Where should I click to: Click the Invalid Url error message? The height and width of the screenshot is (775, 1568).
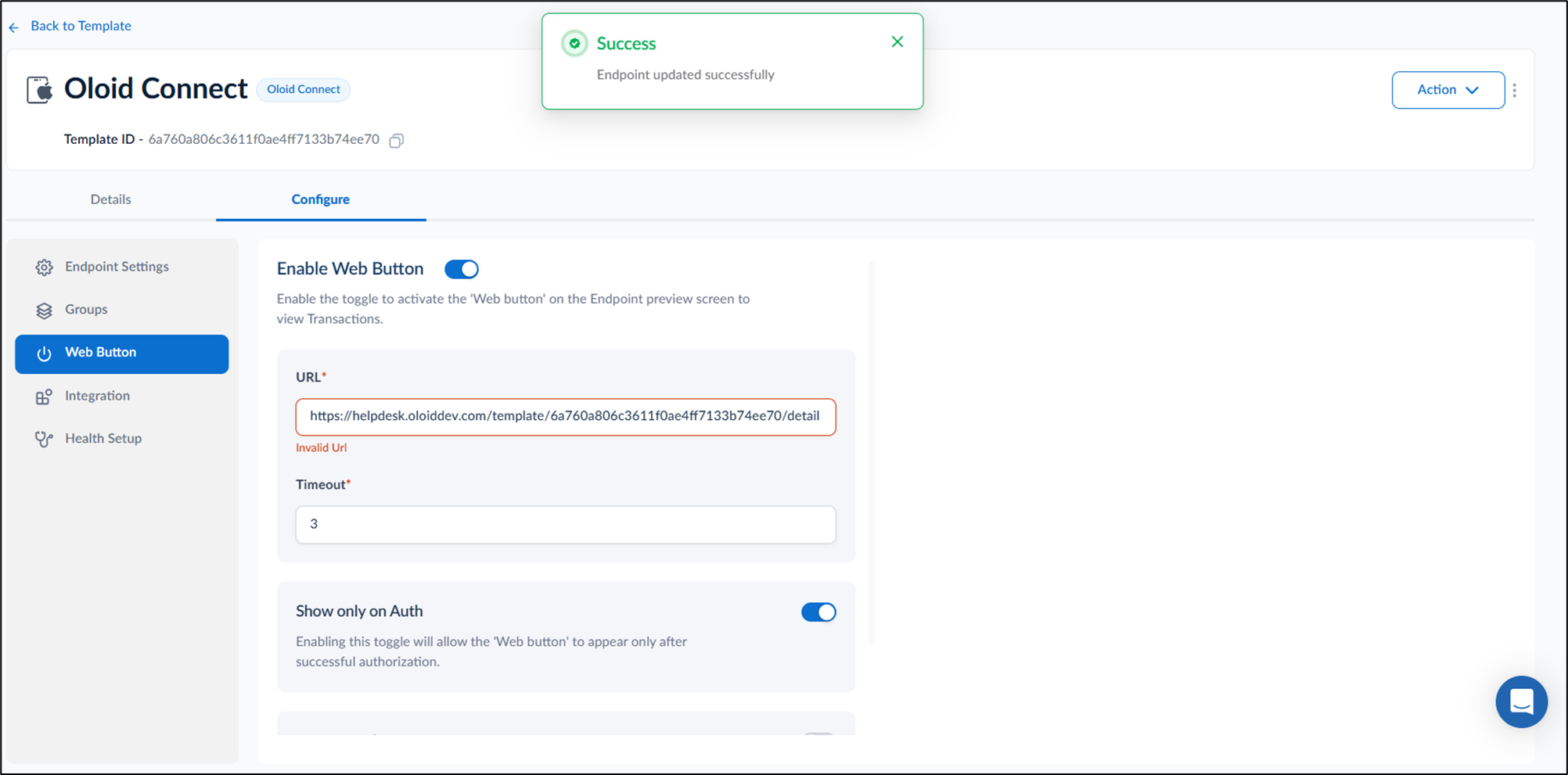coord(321,448)
